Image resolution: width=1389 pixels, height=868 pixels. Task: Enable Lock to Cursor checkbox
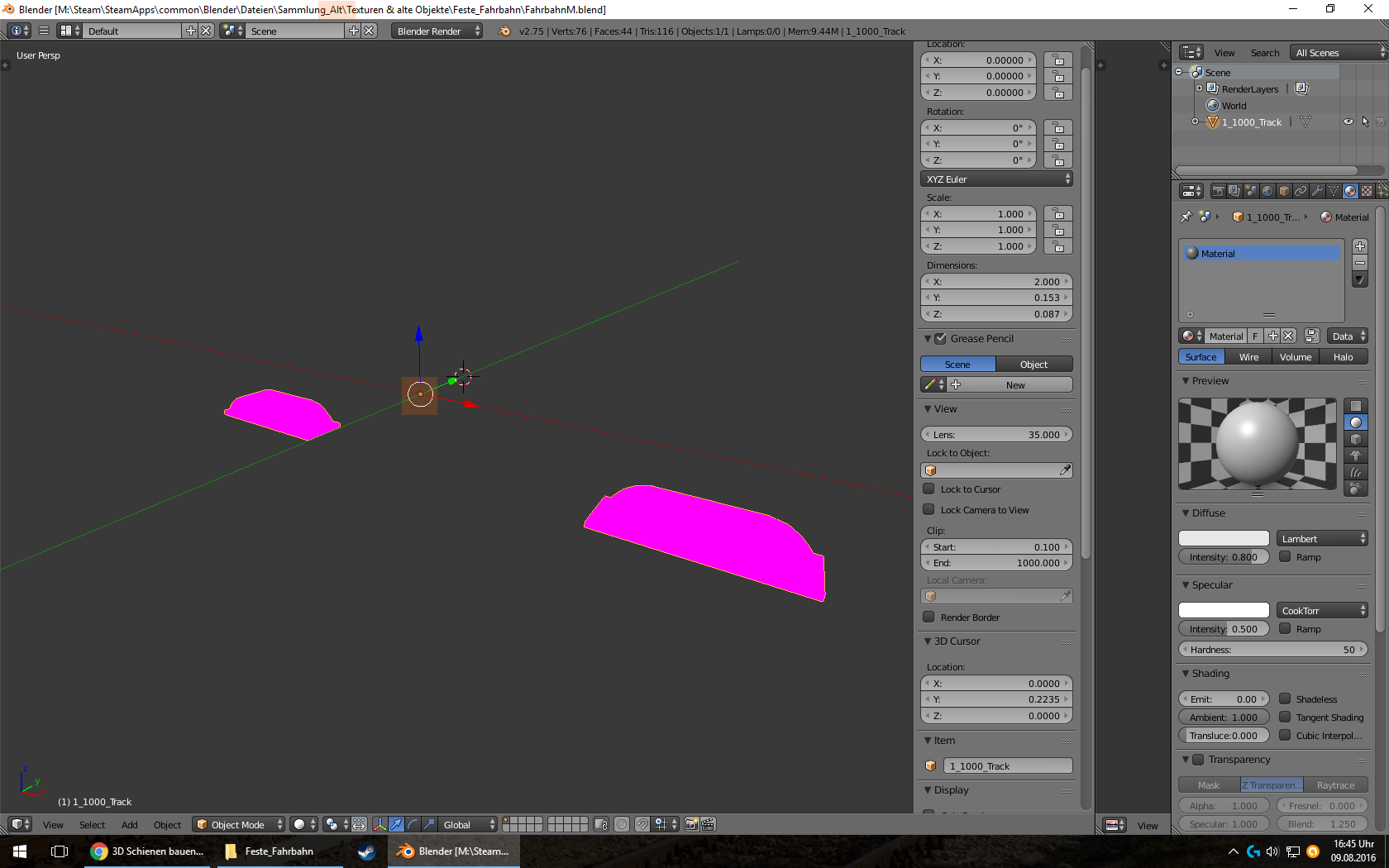click(928, 489)
